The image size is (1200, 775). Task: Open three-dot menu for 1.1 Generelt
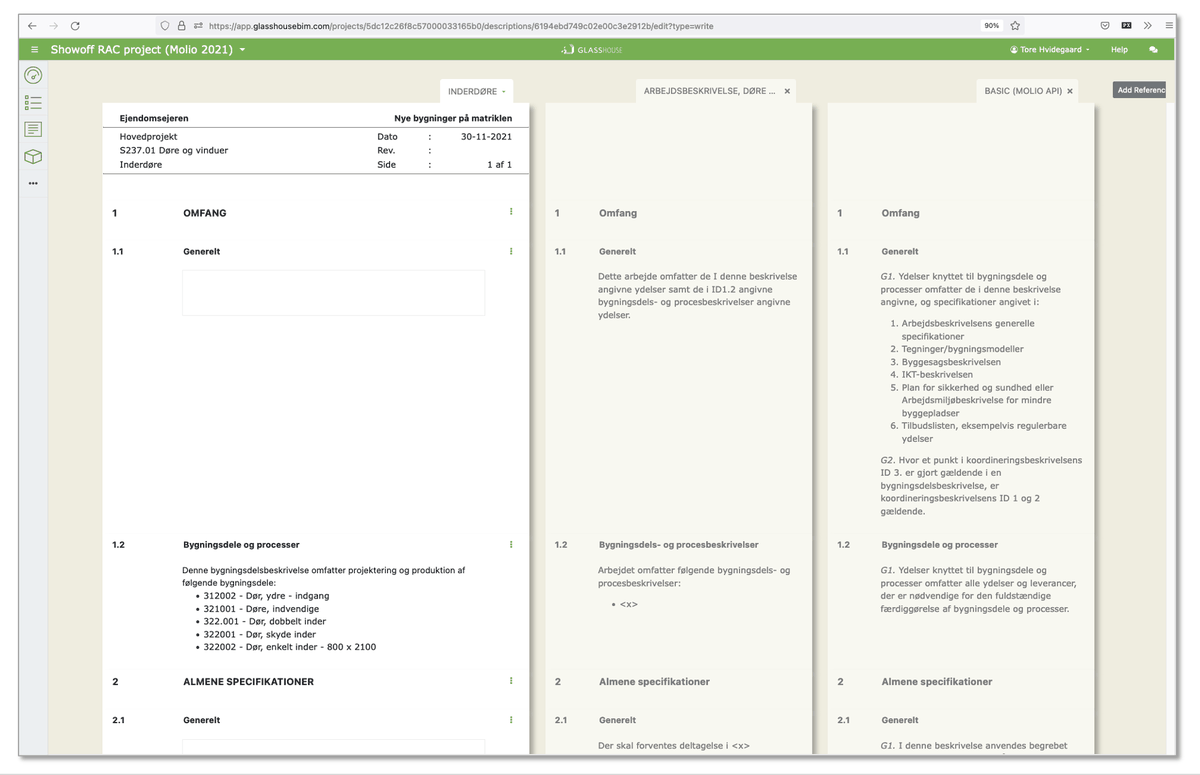pos(511,251)
